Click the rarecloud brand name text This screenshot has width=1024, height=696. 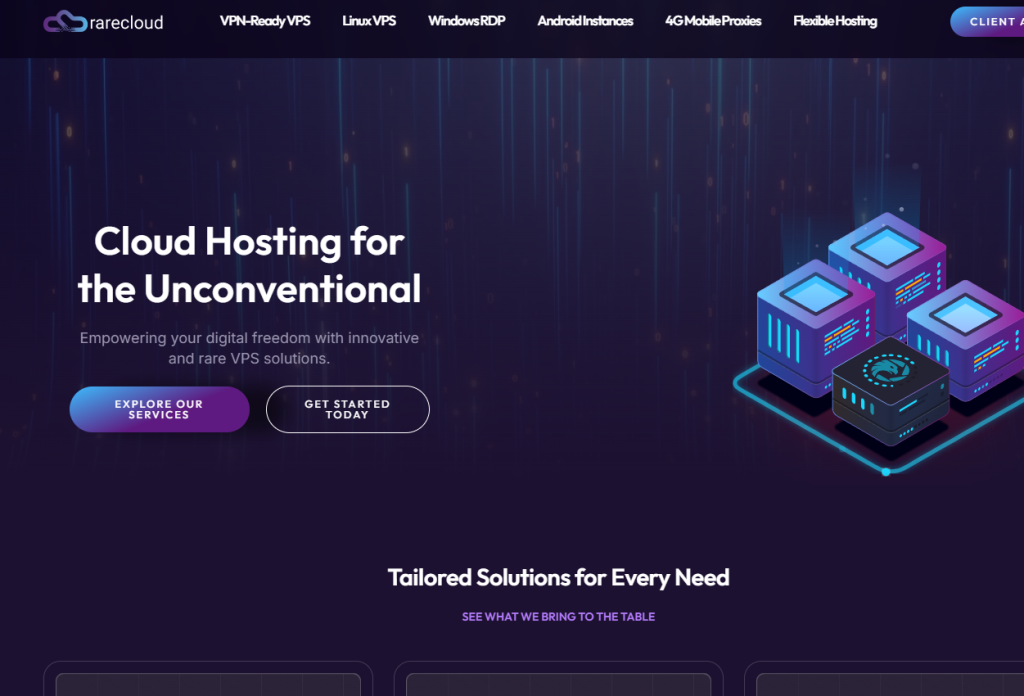(127, 23)
